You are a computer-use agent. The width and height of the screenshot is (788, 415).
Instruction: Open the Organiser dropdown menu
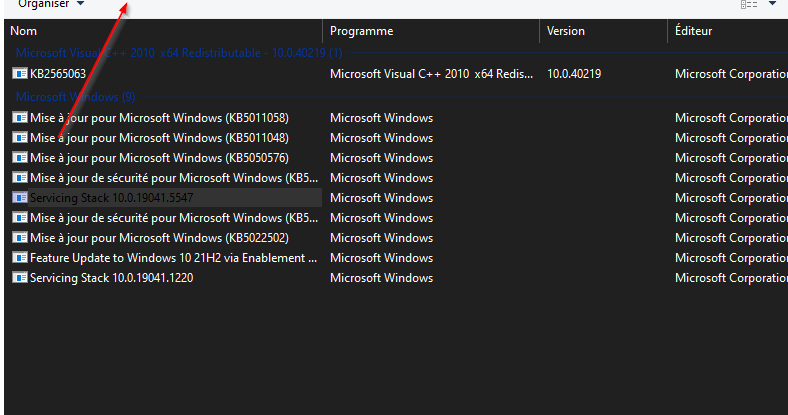pos(51,4)
